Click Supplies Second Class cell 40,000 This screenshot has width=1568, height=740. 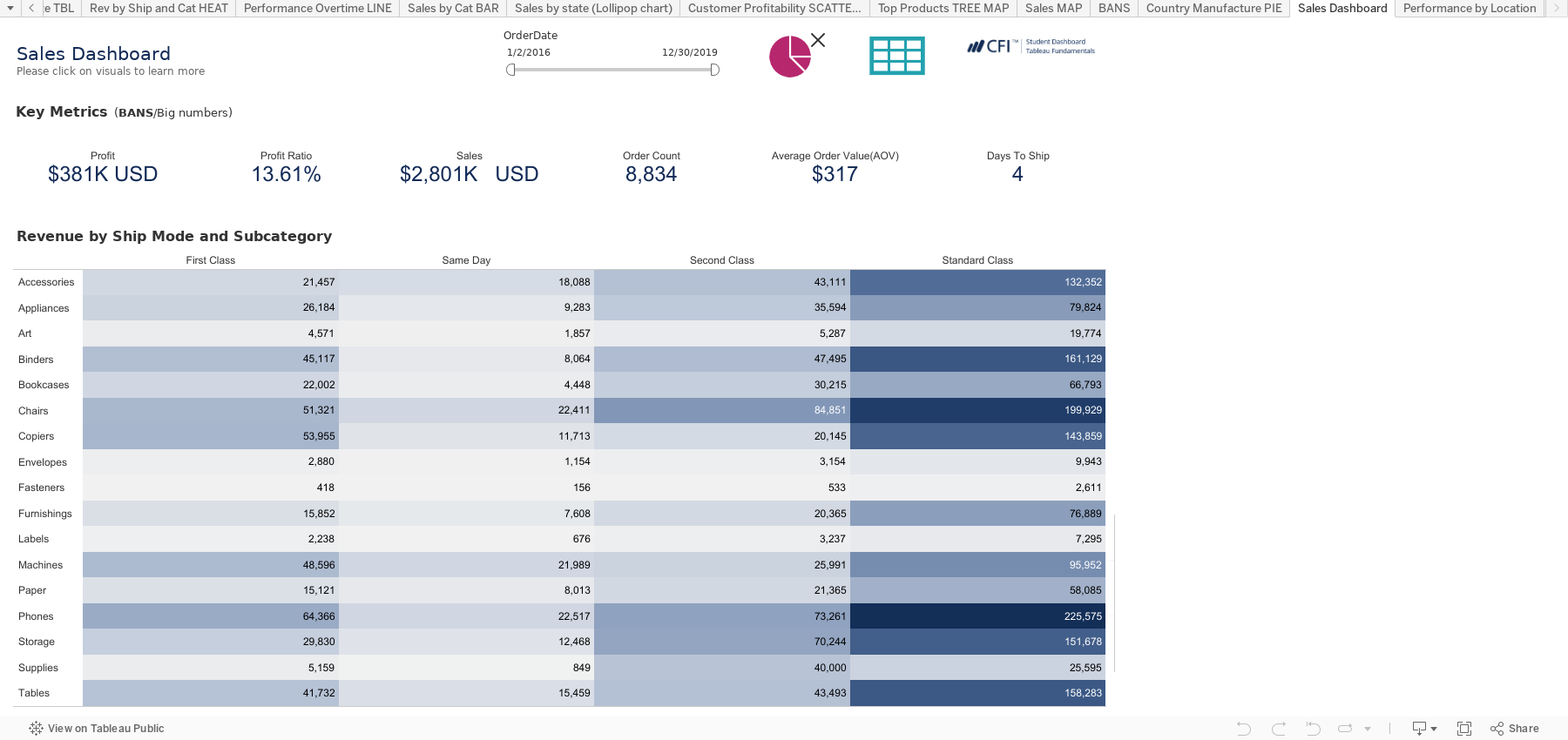tap(722, 668)
